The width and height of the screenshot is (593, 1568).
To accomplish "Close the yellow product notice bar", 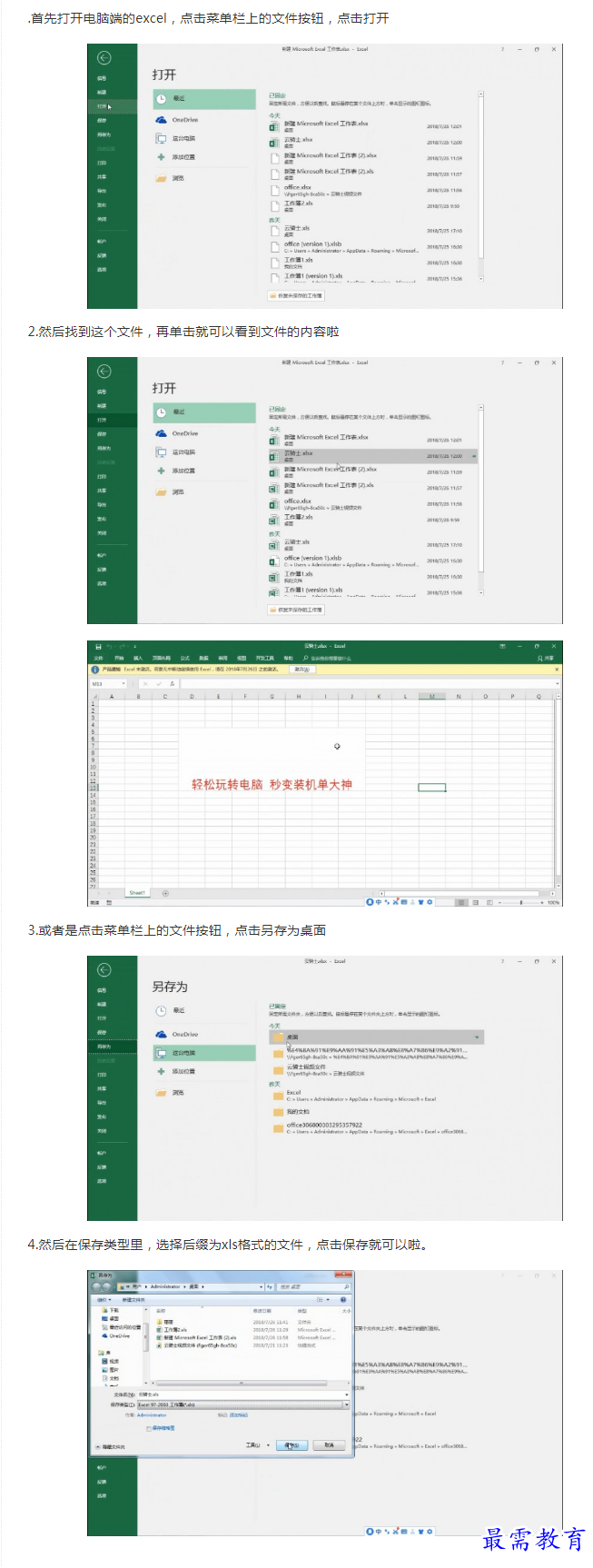I will tap(557, 669).
